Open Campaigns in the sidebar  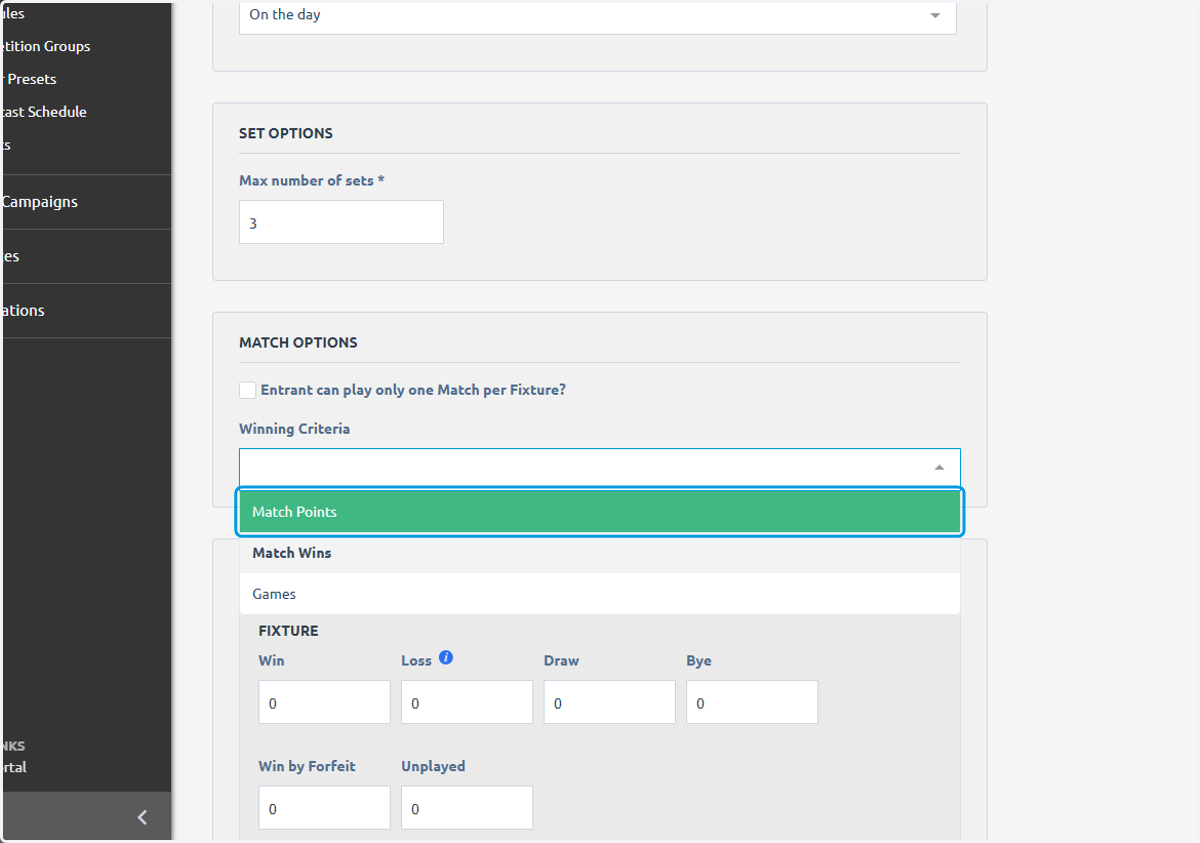(x=40, y=202)
